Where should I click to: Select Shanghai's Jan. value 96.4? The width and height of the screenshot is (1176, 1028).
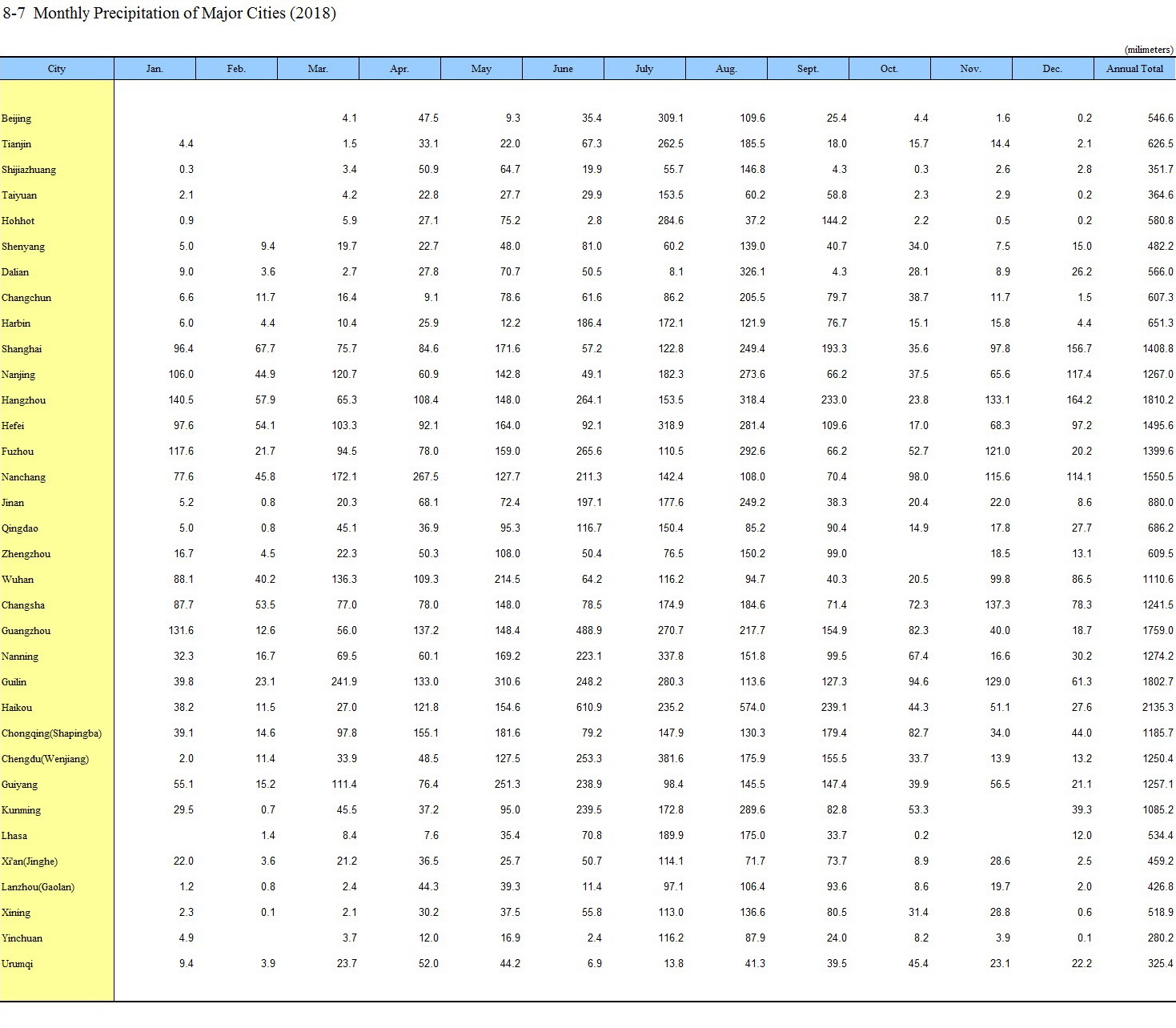tap(183, 349)
